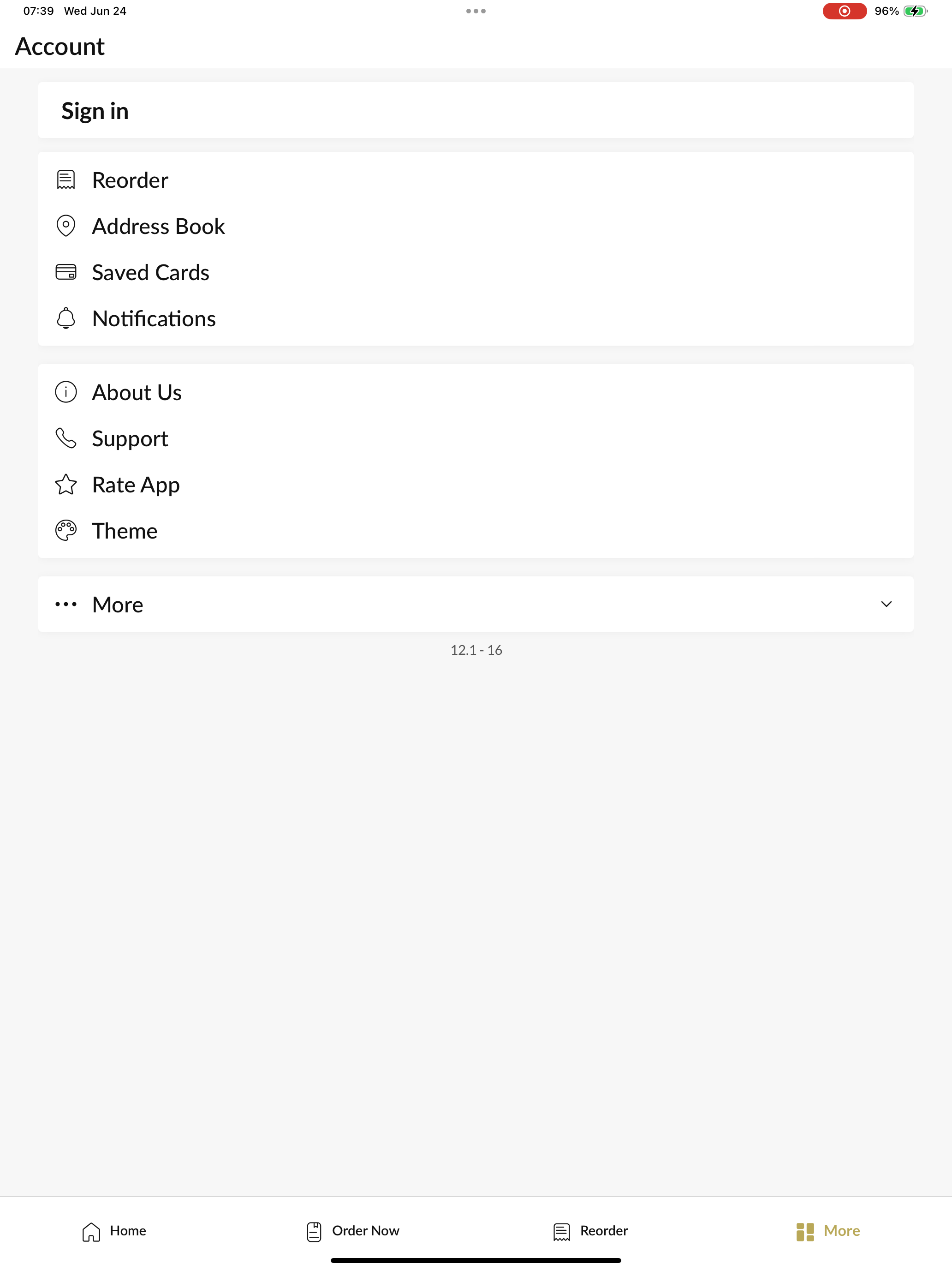Tap the Sign in button
This screenshot has height=1270, width=952.
click(x=476, y=110)
